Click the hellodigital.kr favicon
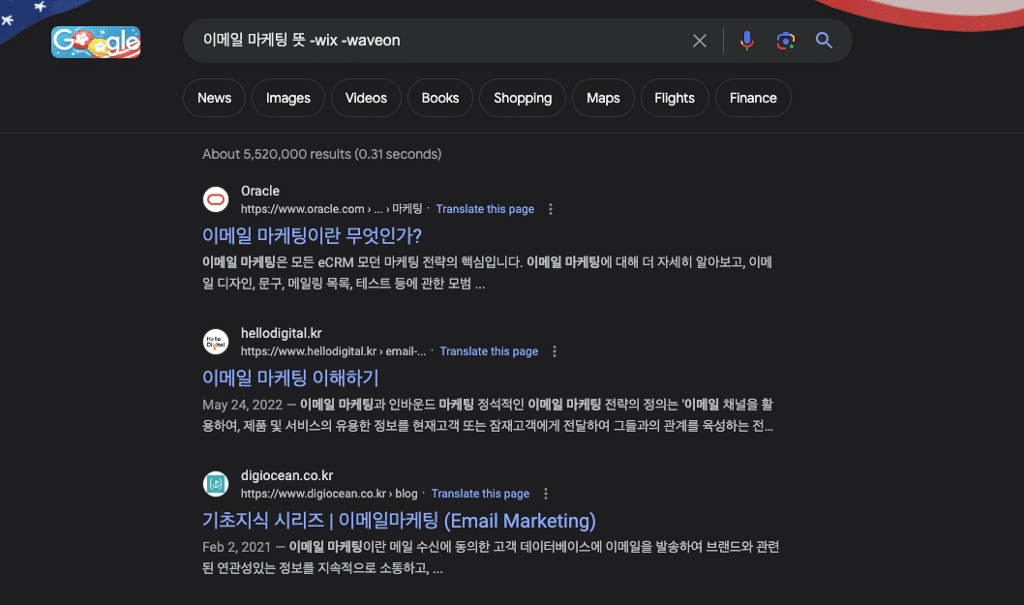The image size is (1024, 605). [x=216, y=342]
